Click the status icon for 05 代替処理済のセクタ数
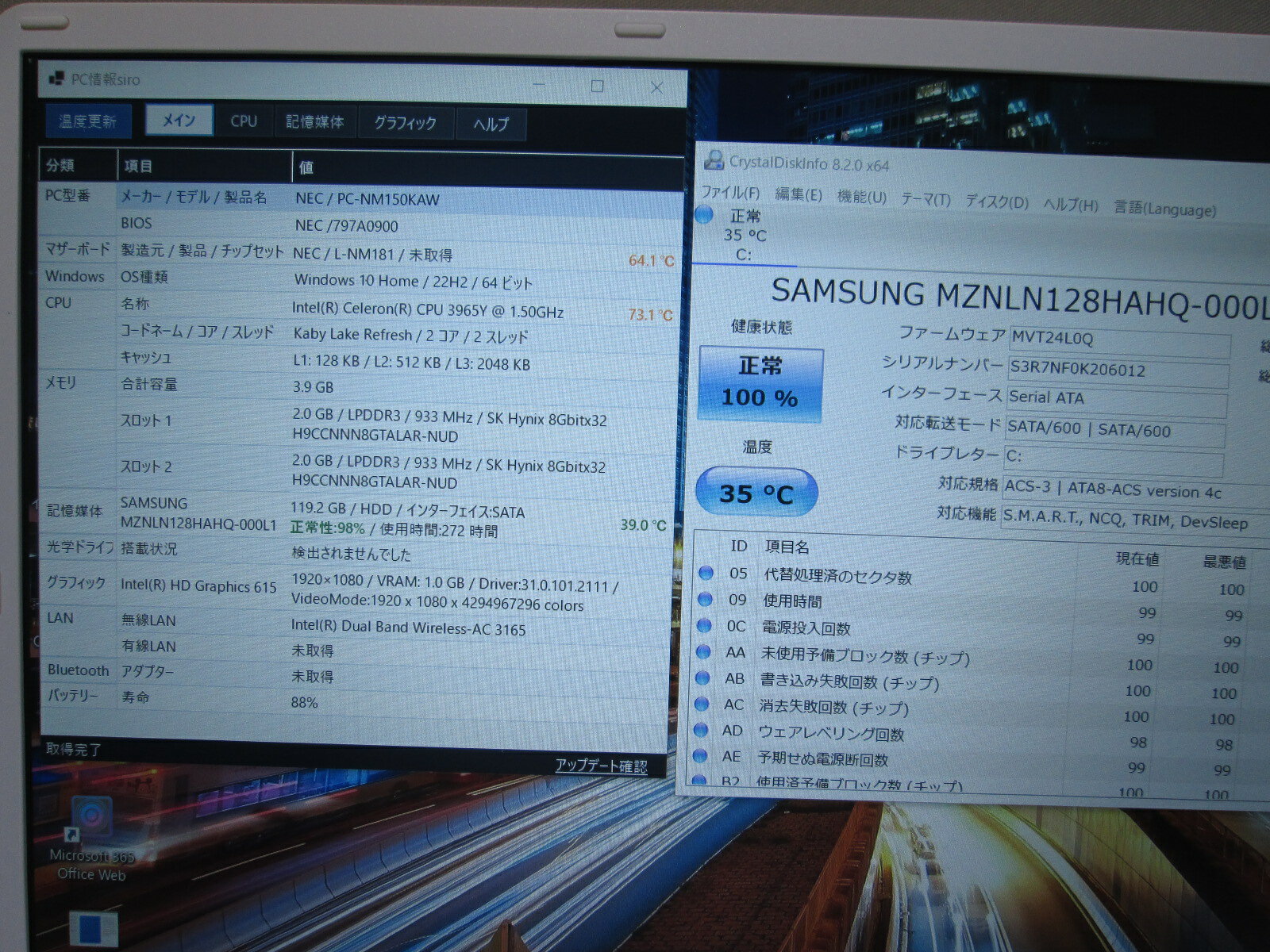 [x=705, y=573]
